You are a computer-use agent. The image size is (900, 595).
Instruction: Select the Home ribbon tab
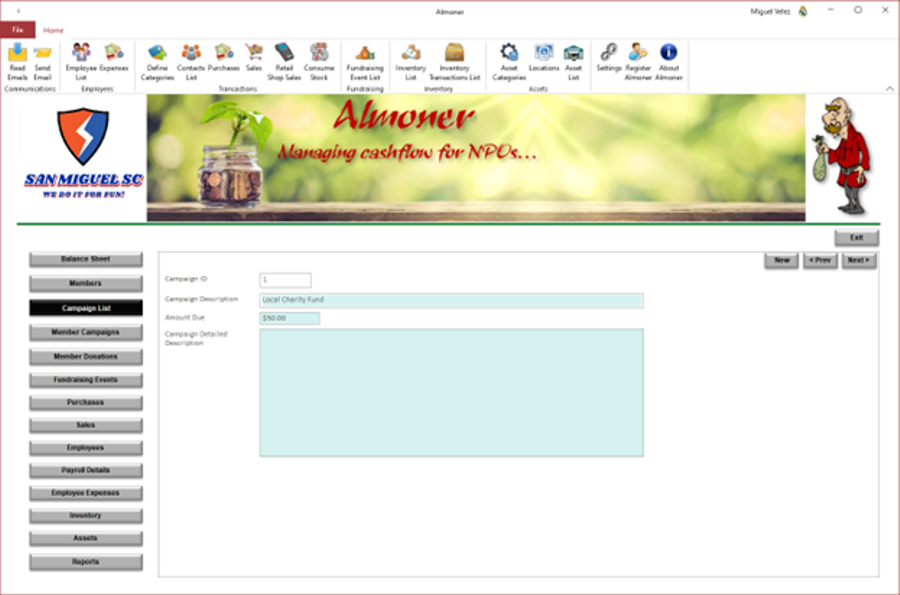coord(53,30)
